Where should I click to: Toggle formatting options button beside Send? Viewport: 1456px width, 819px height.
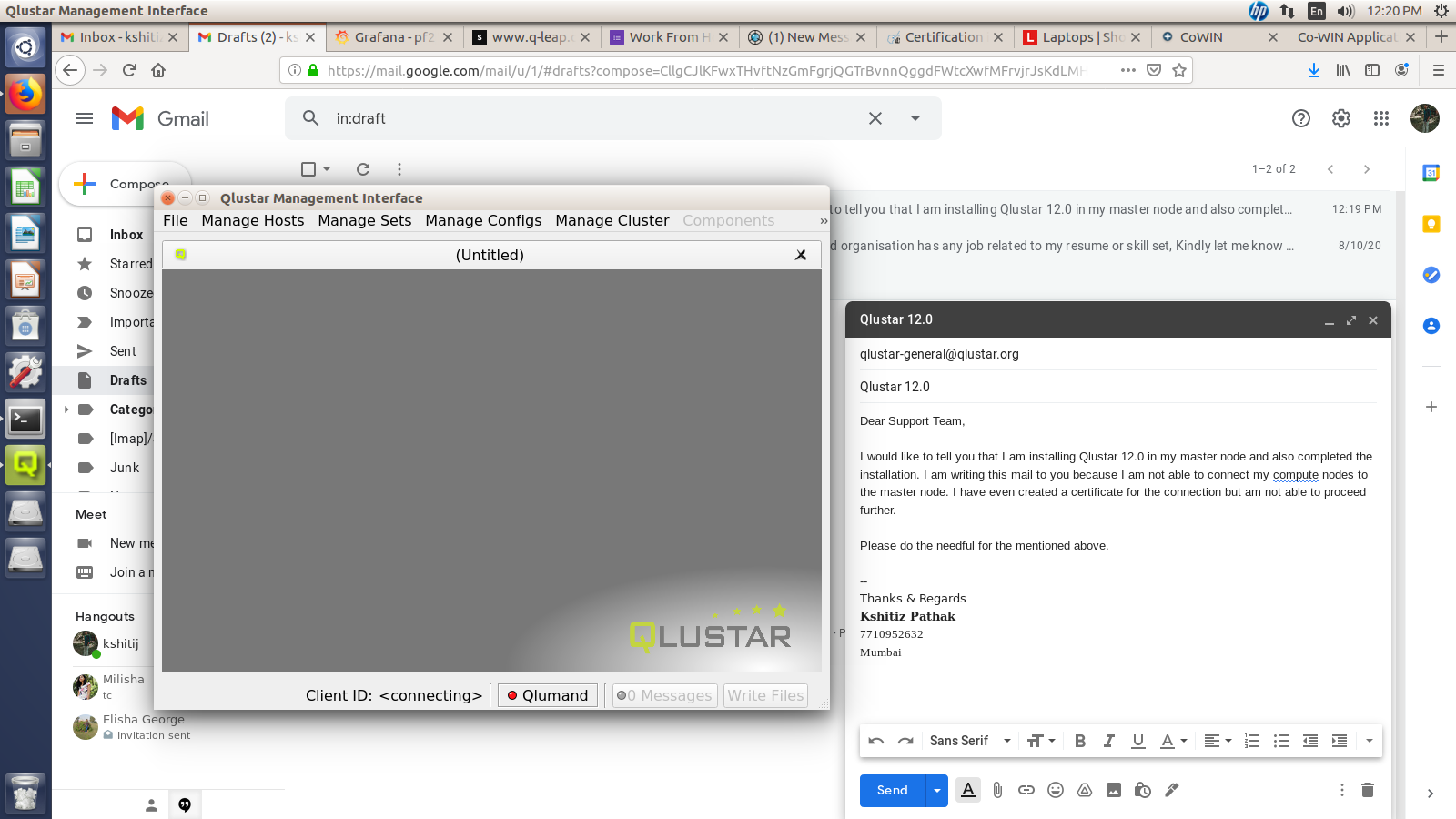pyautogui.click(x=968, y=790)
